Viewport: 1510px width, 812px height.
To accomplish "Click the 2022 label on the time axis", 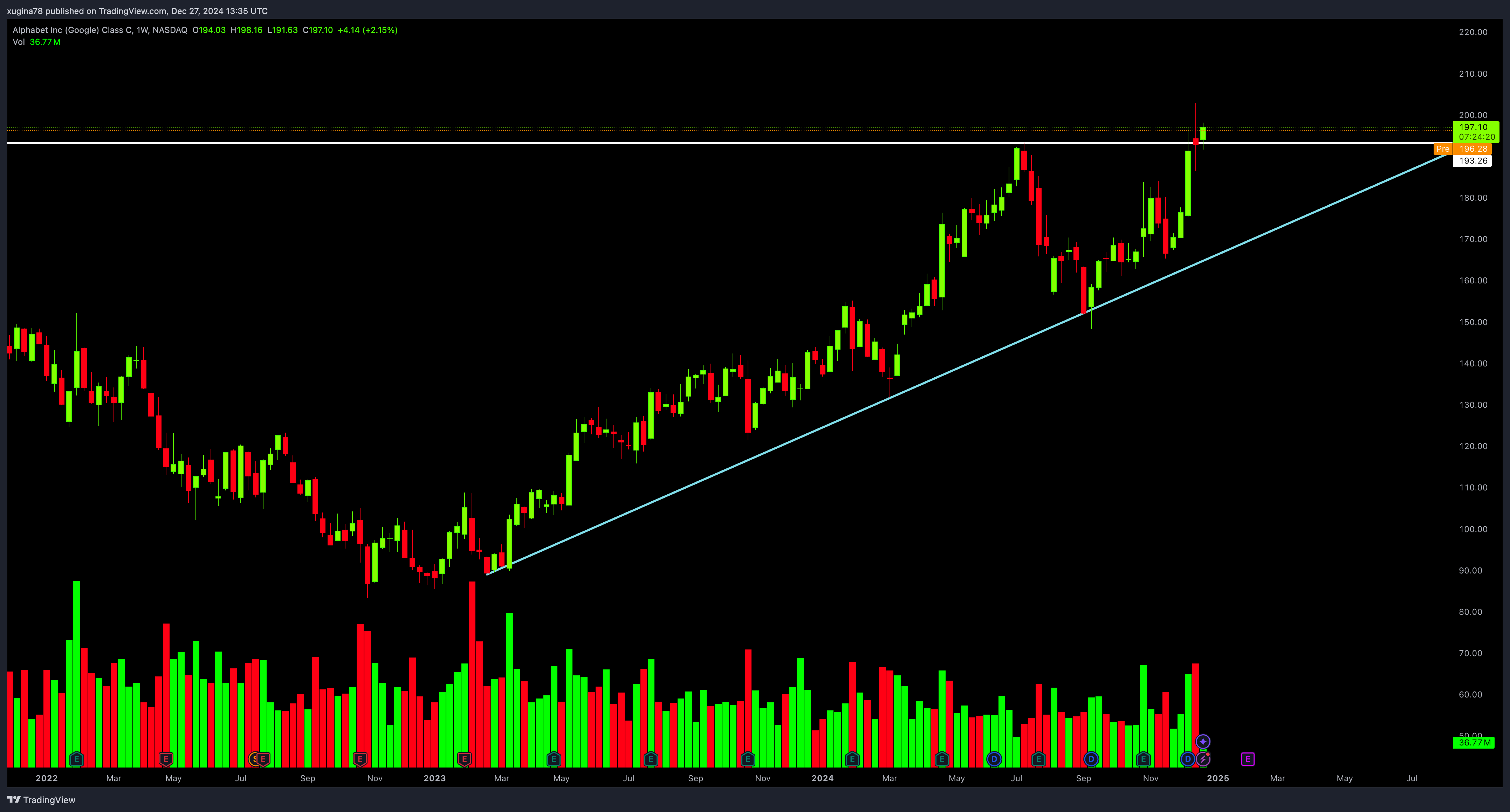I will click(x=46, y=779).
